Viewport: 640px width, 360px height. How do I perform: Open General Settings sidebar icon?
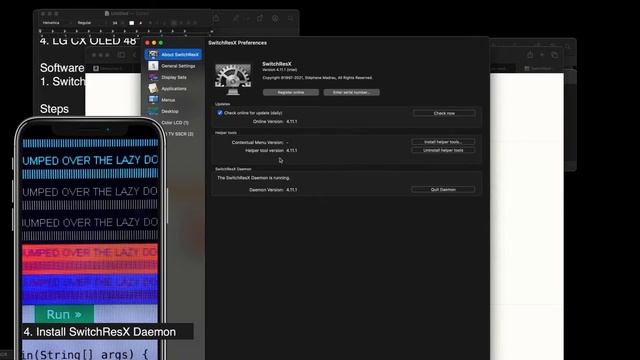[x=153, y=66]
